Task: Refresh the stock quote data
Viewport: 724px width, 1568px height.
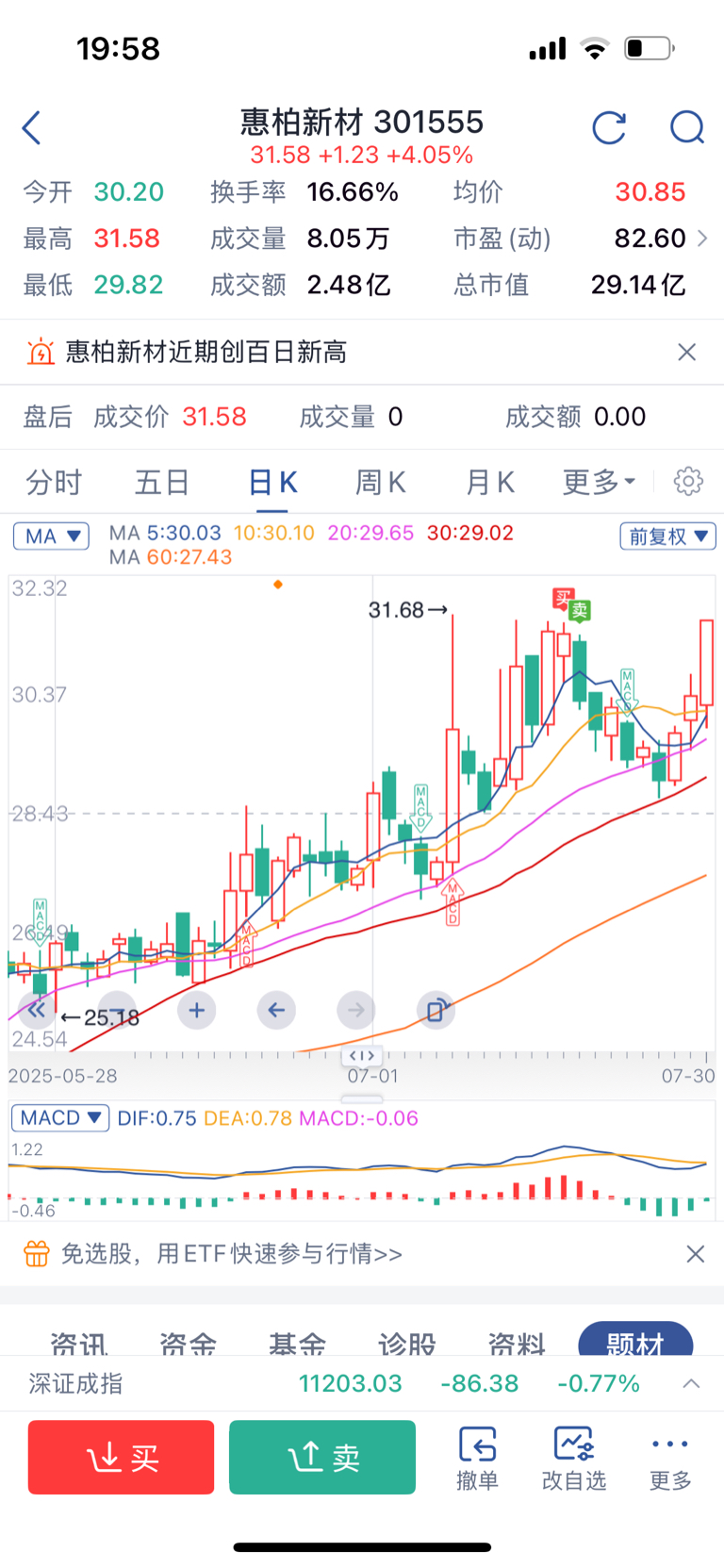Action: pyautogui.click(x=609, y=127)
